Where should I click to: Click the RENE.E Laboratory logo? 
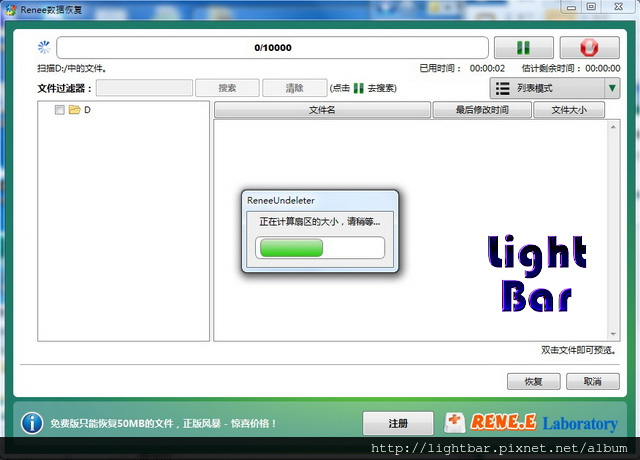click(x=531, y=423)
